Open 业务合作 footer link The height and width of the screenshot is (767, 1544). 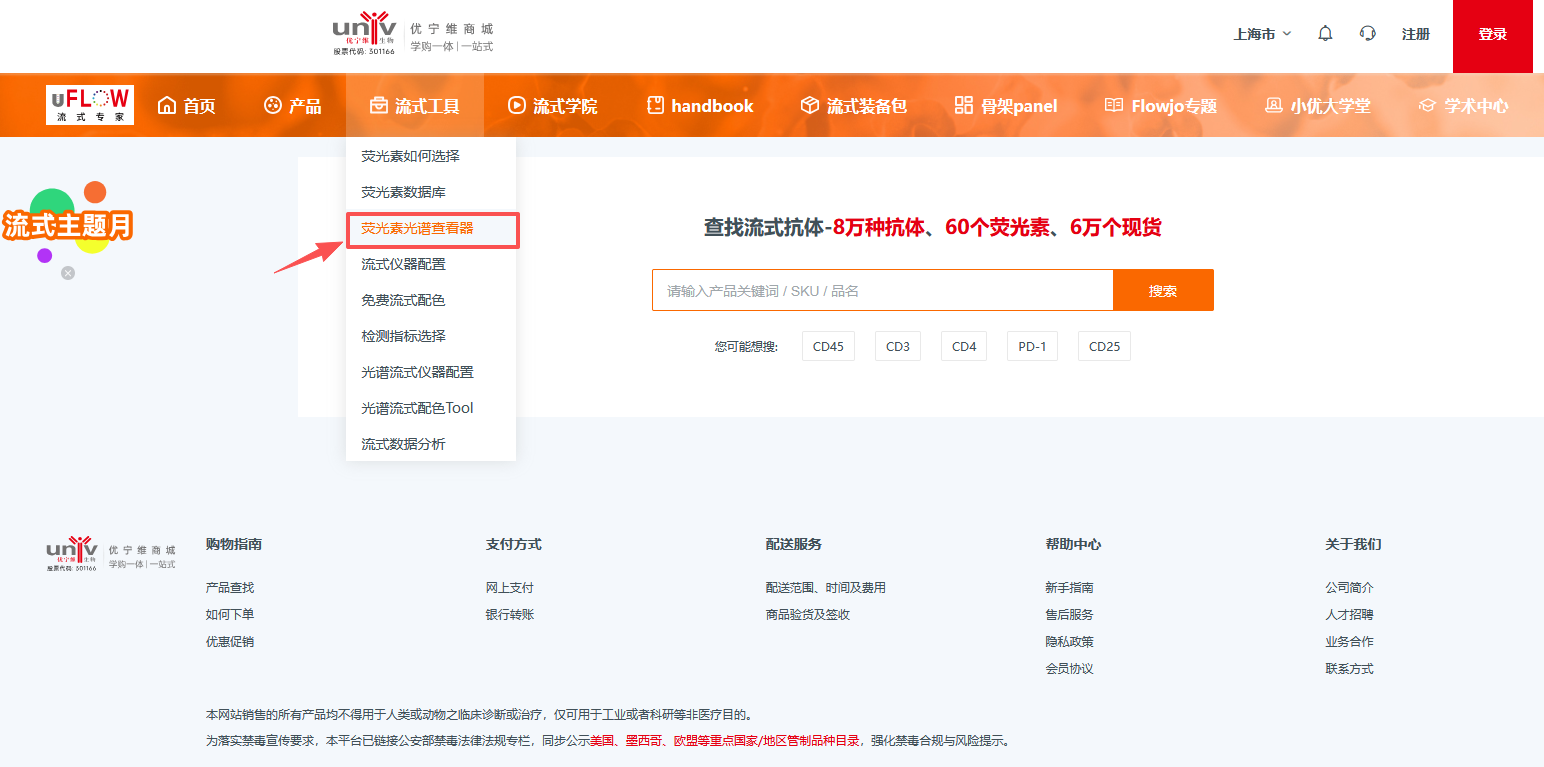pos(1350,642)
